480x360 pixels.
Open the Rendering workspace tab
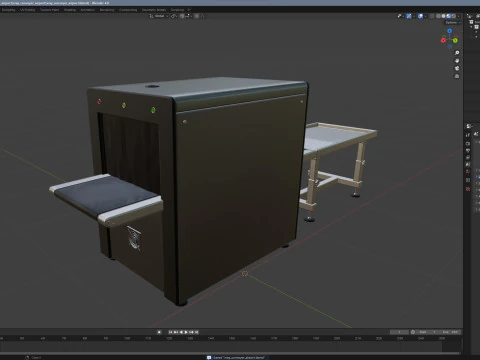click(x=107, y=10)
